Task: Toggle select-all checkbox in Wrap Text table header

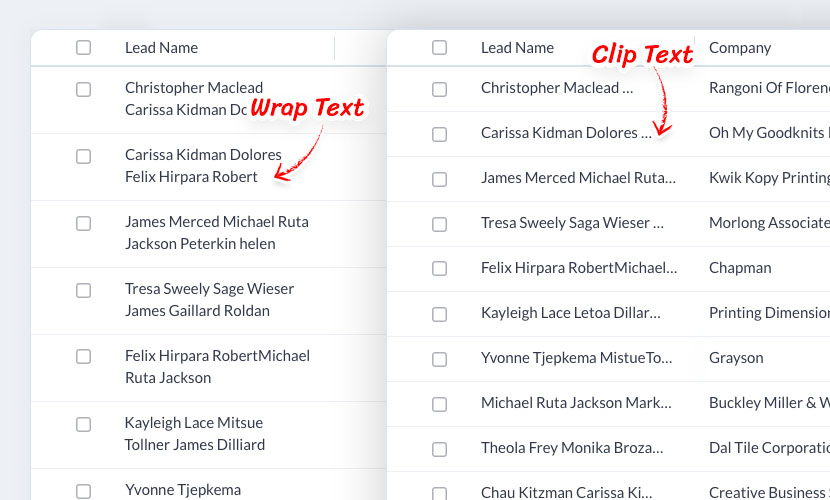Action: coord(83,48)
